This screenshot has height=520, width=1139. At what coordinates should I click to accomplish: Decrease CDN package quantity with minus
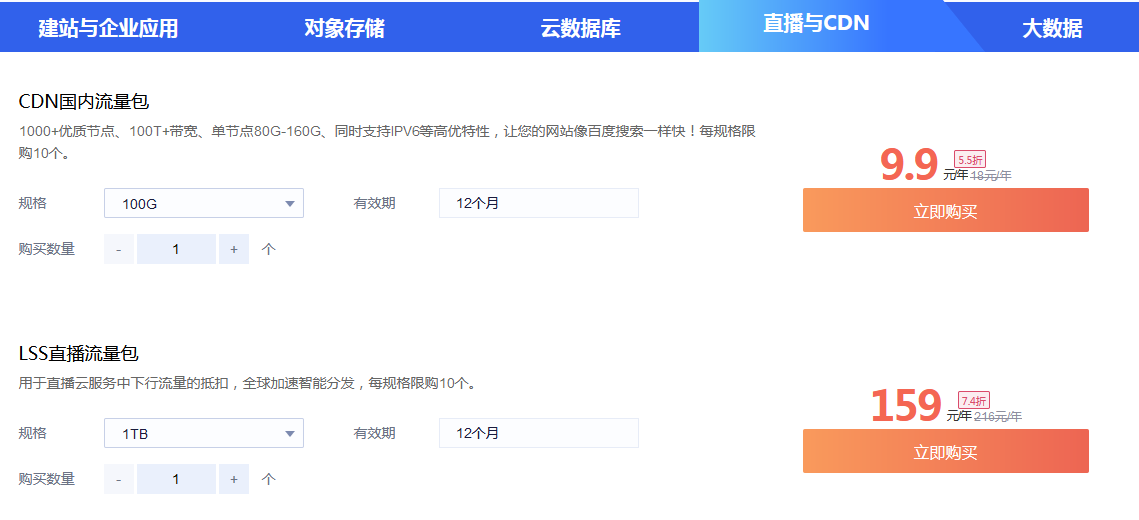119,249
